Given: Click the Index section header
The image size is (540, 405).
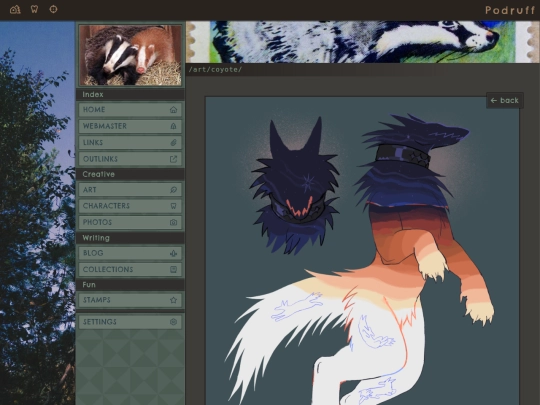Looking at the screenshot, I should point(130,94).
